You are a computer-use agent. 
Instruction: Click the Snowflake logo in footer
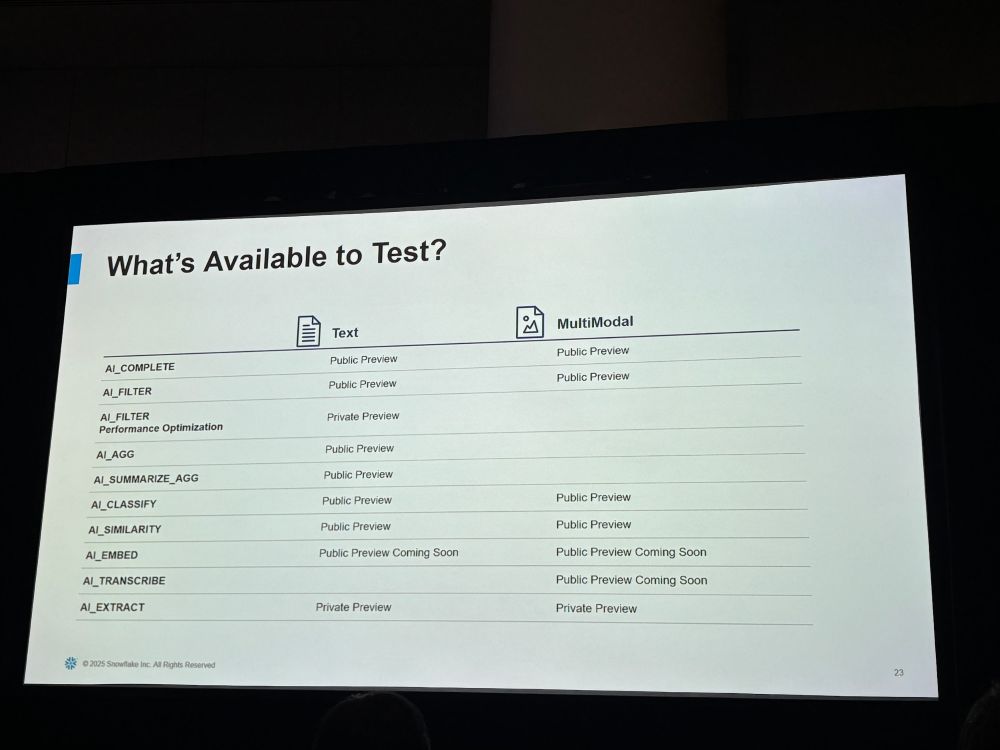click(71, 663)
